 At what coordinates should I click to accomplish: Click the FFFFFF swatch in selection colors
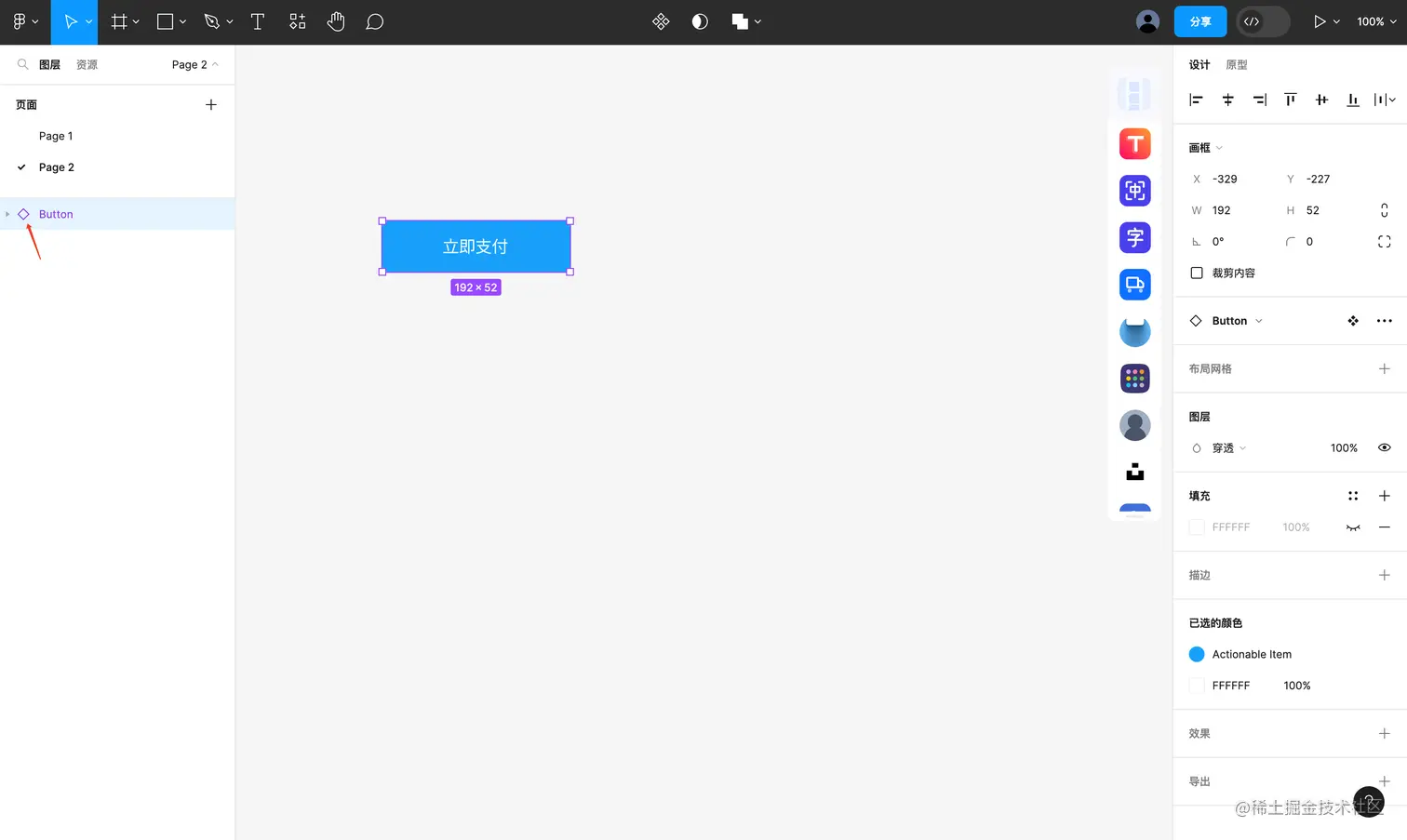[x=1197, y=686]
